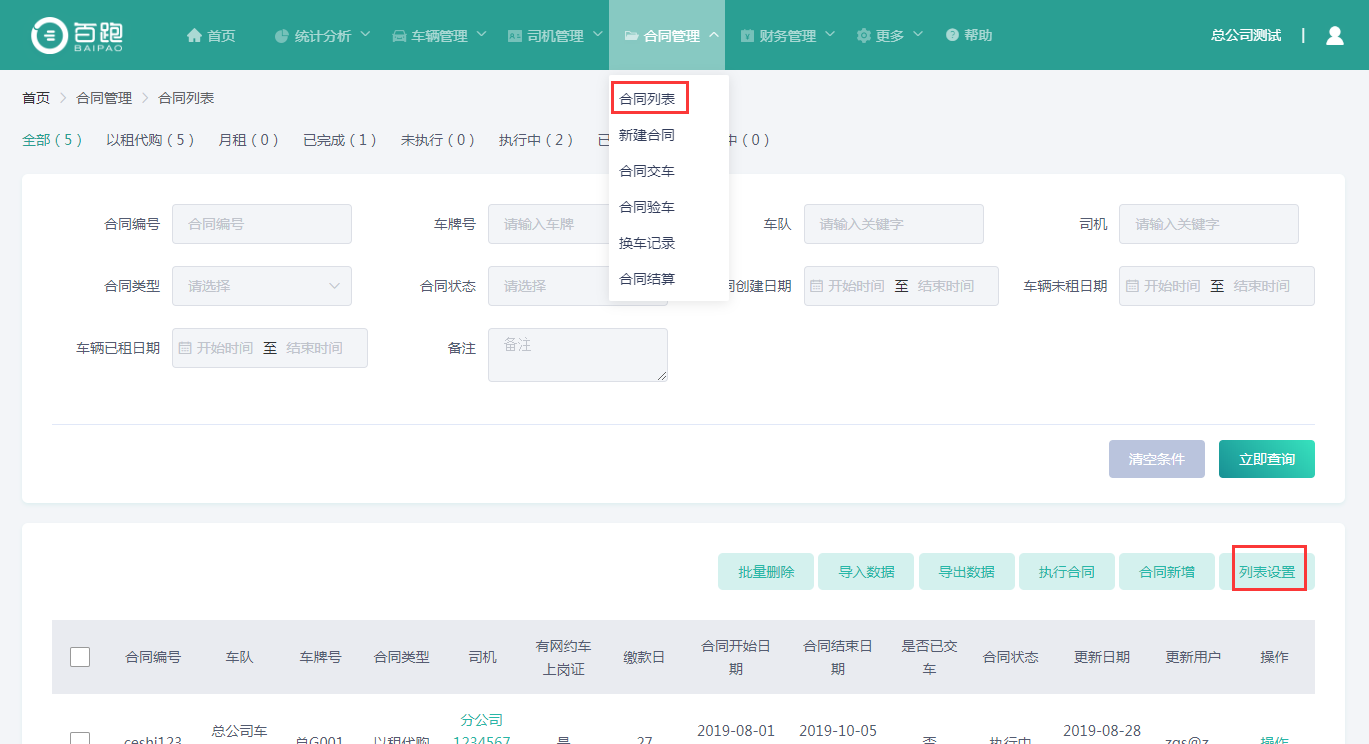The width and height of the screenshot is (1369, 744).
Task: Toggle the select-all checkbox in table header
Action: coord(80,657)
